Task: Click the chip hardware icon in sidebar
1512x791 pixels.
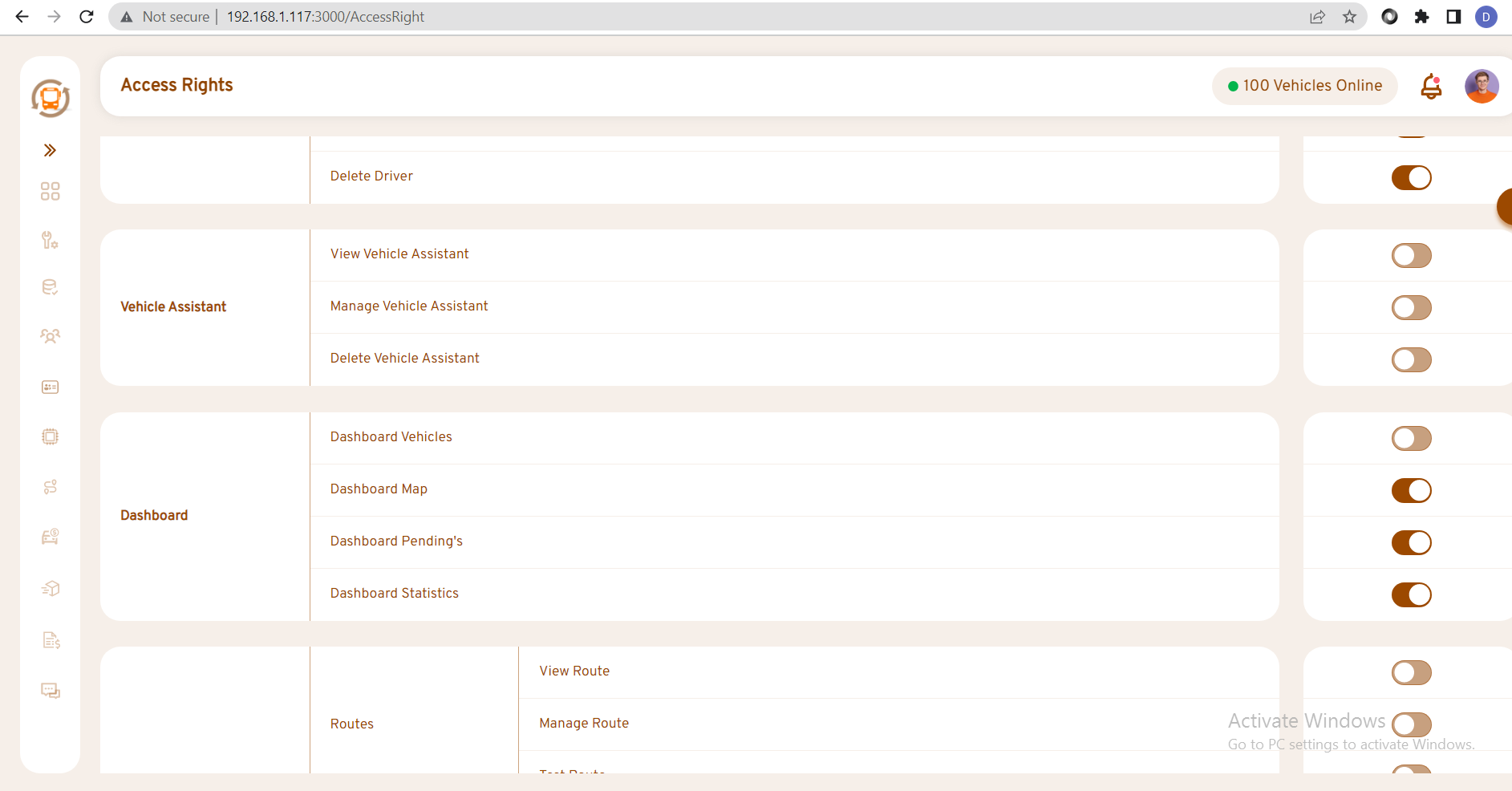Action: point(50,436)
